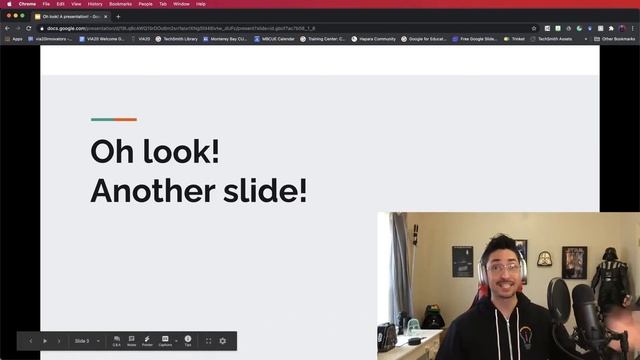This screenshot has height=360, width=640.
Task: Open the Tinker bookmark
Action: tap(514, 39)
